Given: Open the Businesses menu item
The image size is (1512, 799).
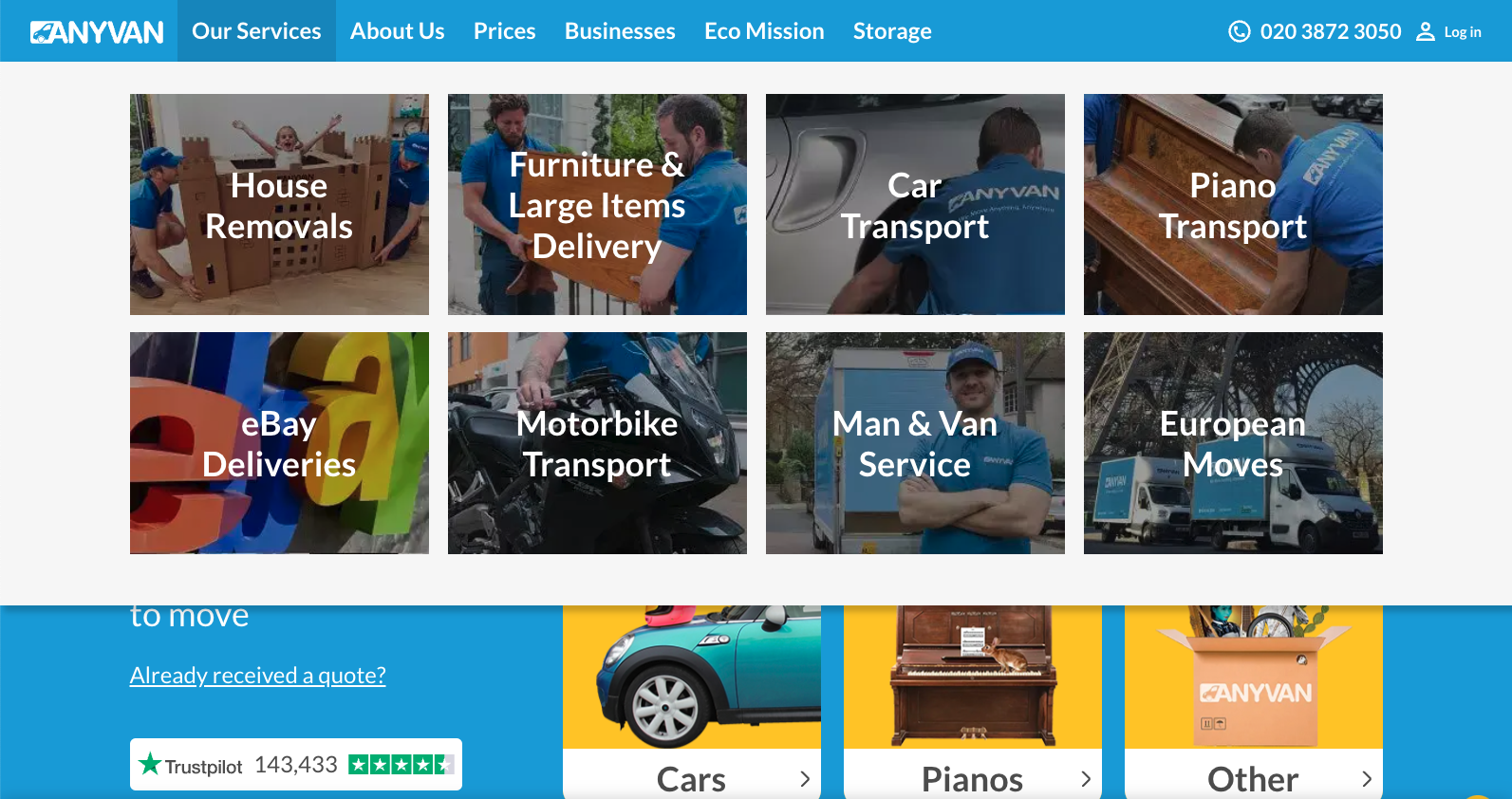Looking at the screenshot, I should pyautogui.click(x=620, y=31).
